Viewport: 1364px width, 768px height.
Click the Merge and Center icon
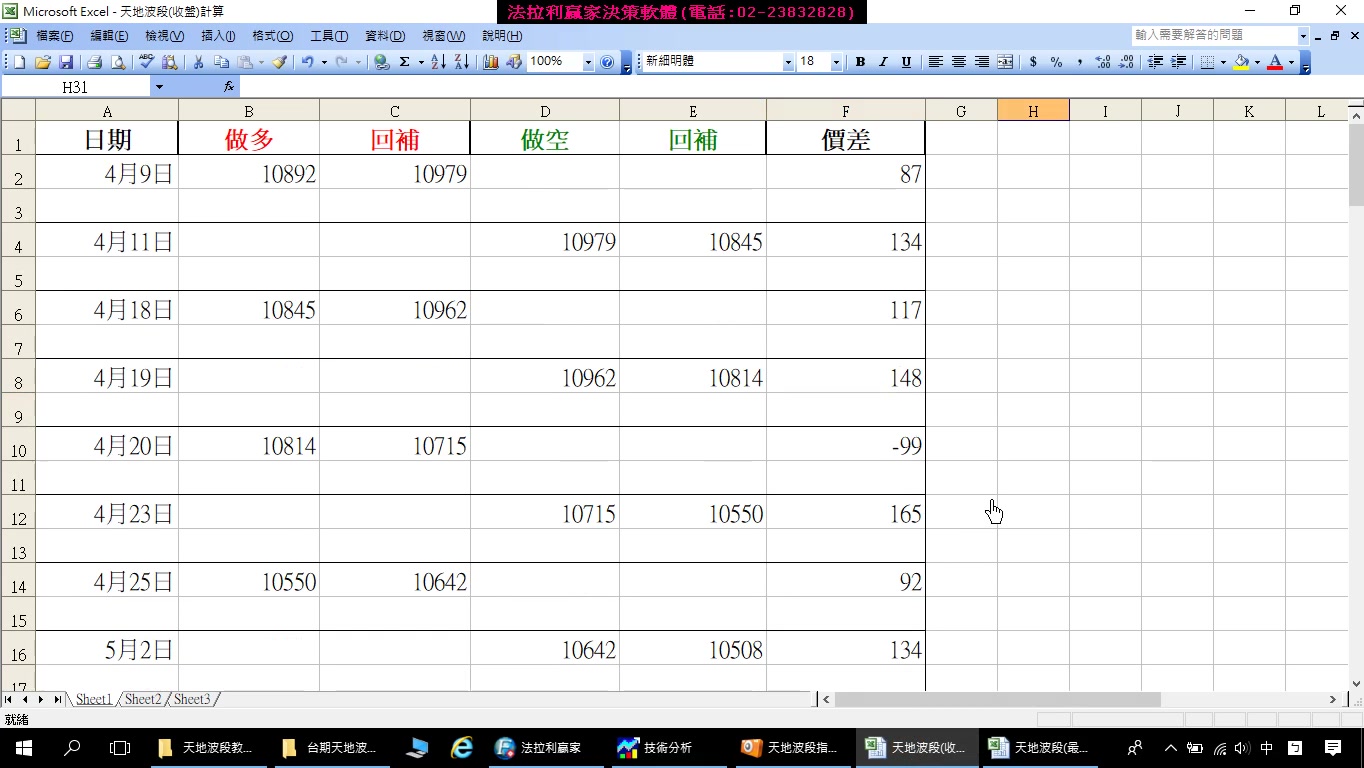(1005, 62)
